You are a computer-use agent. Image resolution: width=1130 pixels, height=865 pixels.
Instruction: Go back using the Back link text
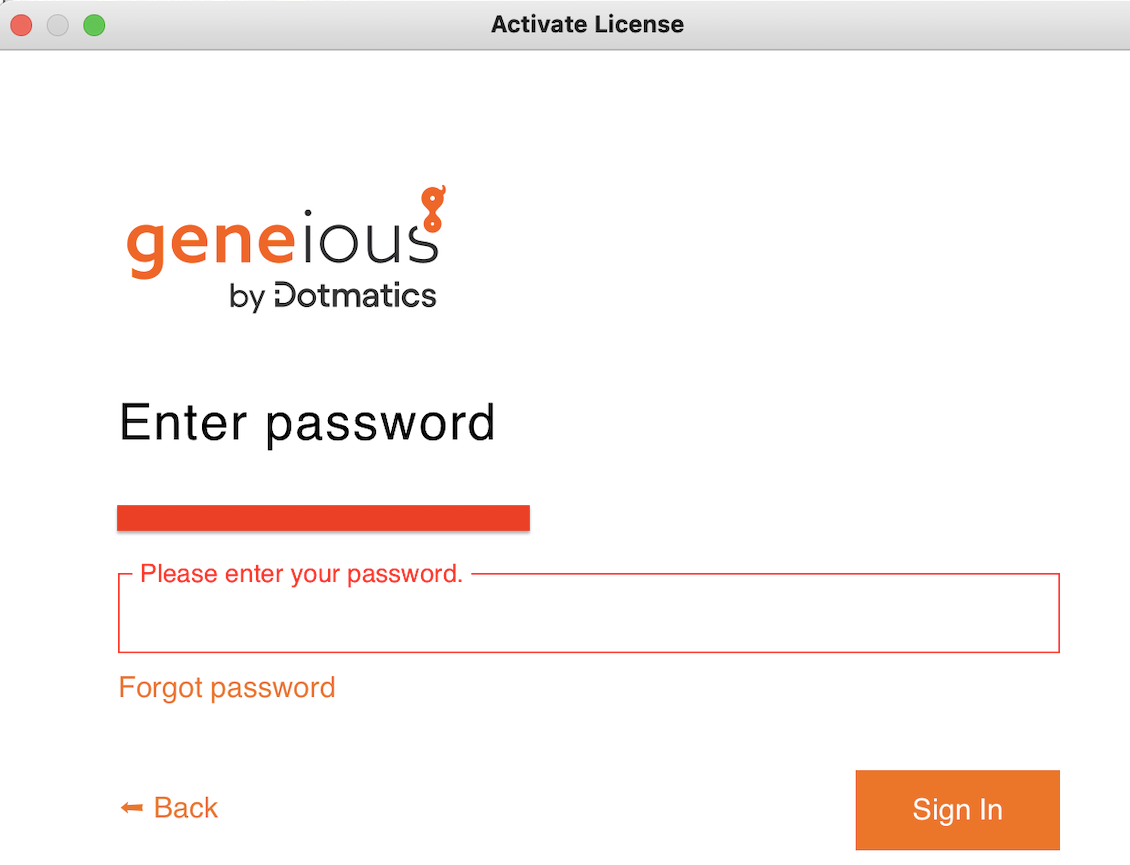click(185, 808)
